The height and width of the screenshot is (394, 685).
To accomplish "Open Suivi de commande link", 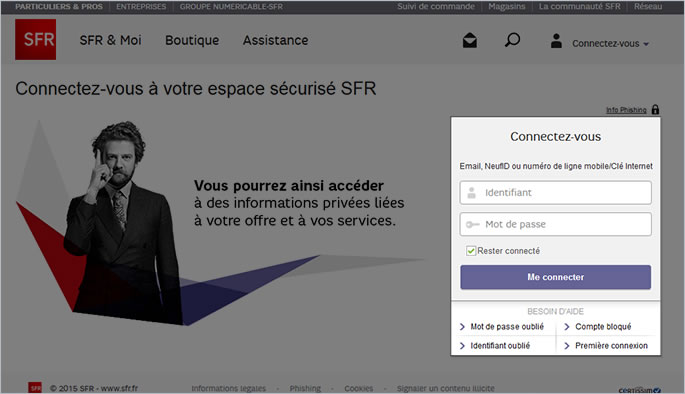I will 436,7.
